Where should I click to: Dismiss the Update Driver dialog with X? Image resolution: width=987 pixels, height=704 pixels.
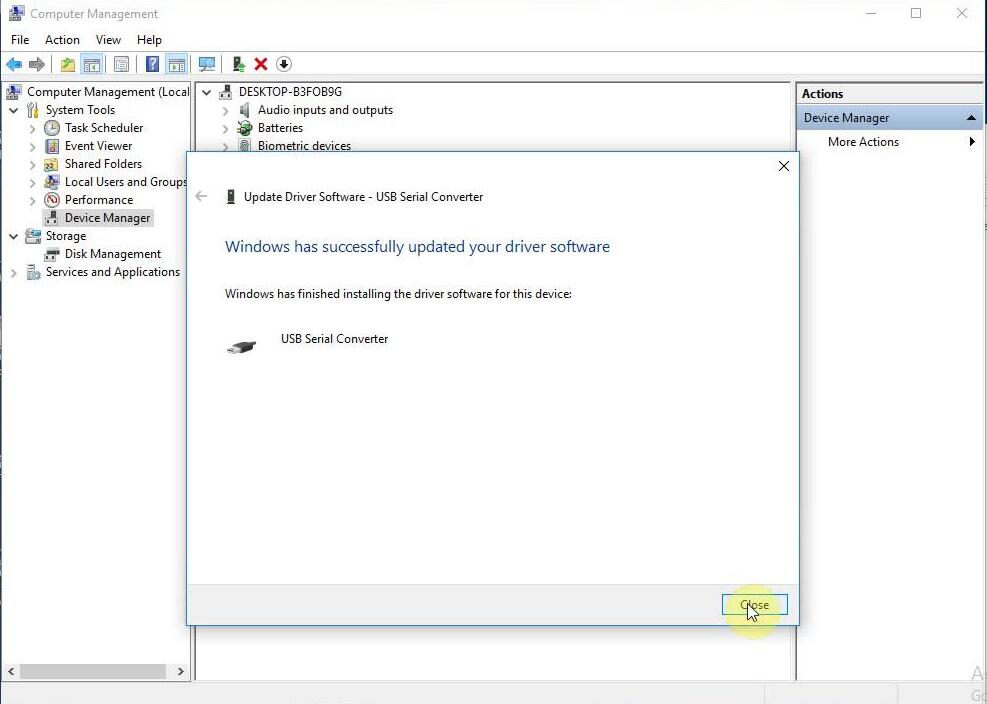coord(784,166)
